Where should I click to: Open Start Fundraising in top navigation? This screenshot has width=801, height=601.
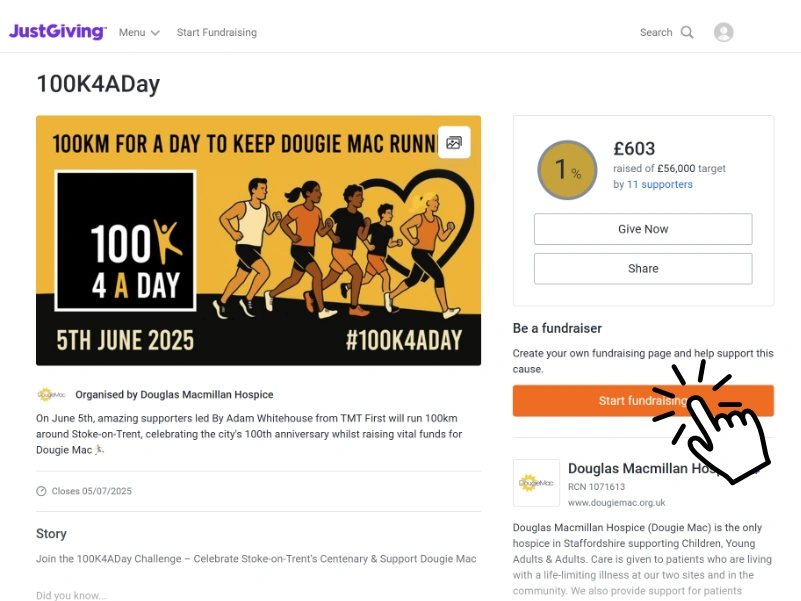216,33
